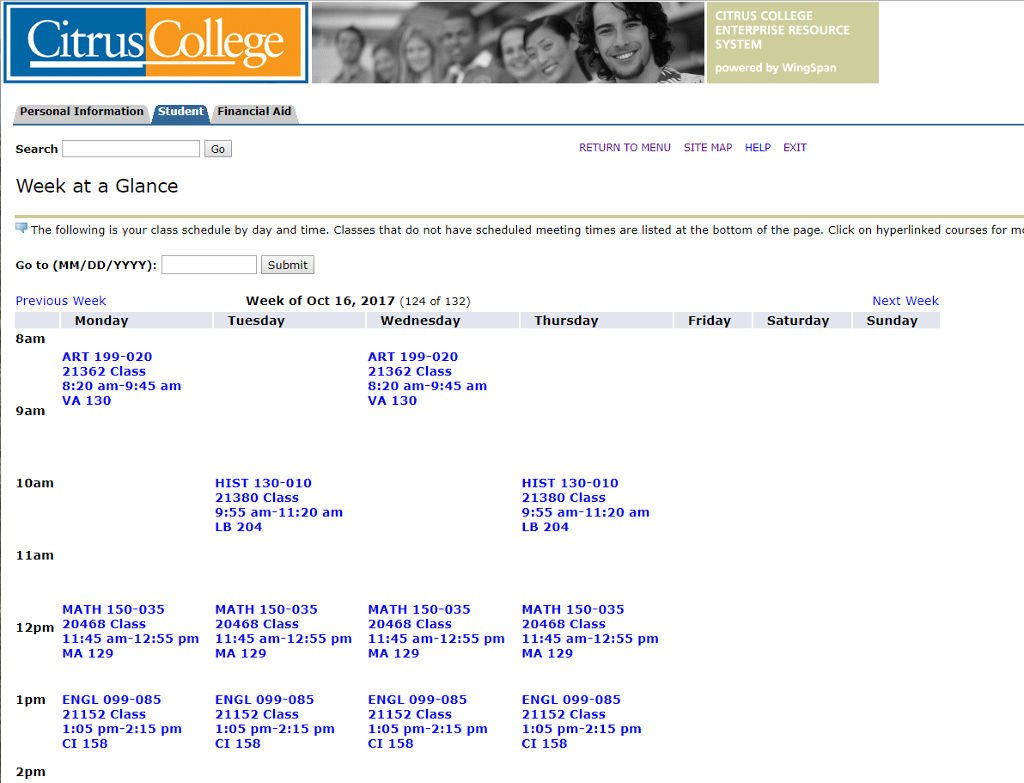This screenshot has height=783, width=1024.
Task: Advance to Next Week
Action: 905,300
